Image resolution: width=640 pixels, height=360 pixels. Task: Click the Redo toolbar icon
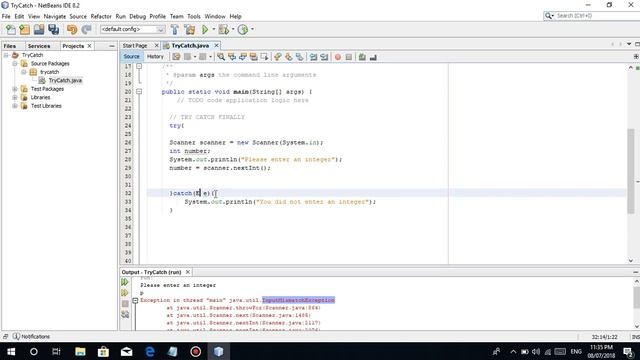pos(86,29)
